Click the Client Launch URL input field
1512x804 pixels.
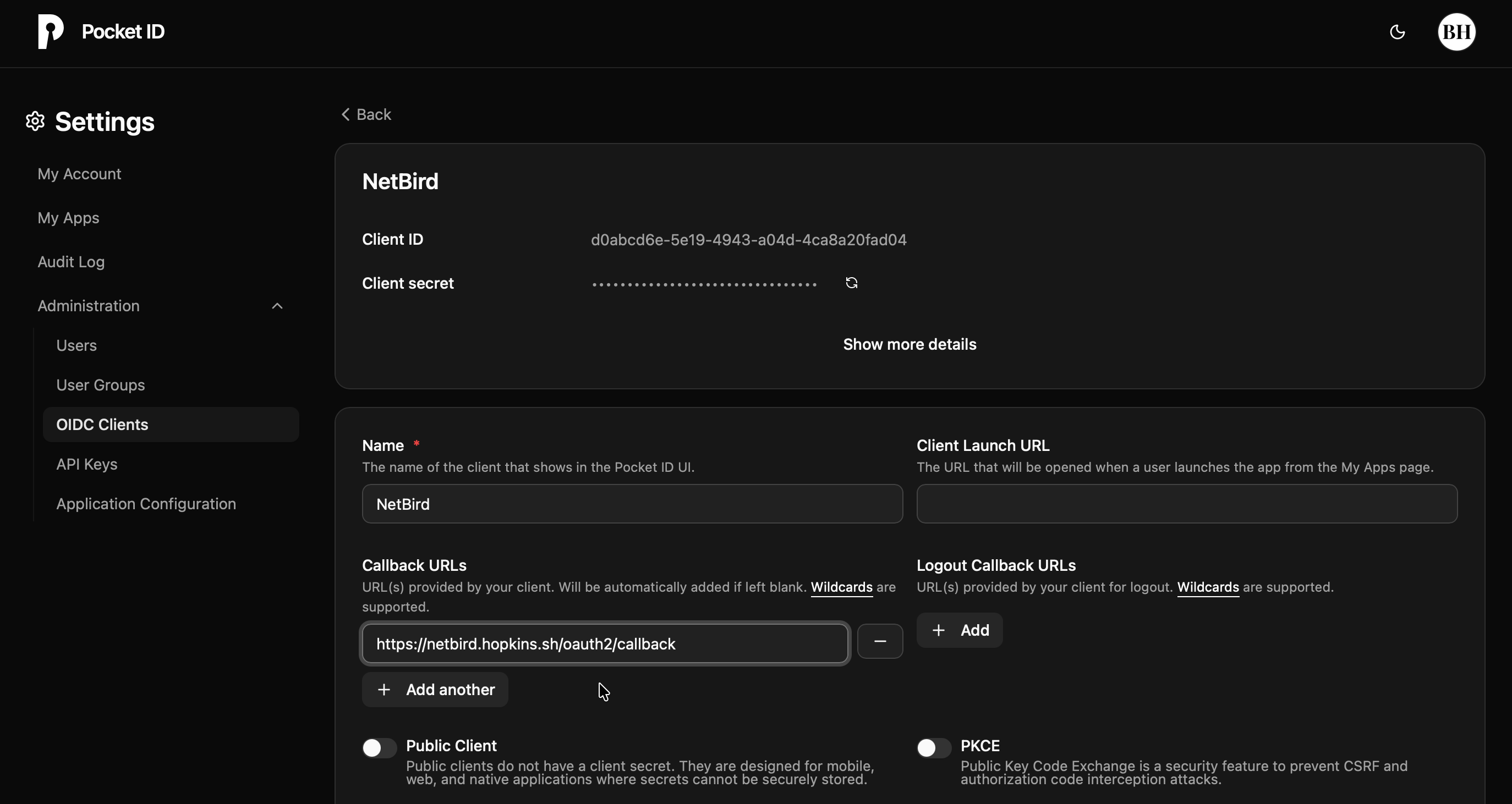pos(1187,504)
